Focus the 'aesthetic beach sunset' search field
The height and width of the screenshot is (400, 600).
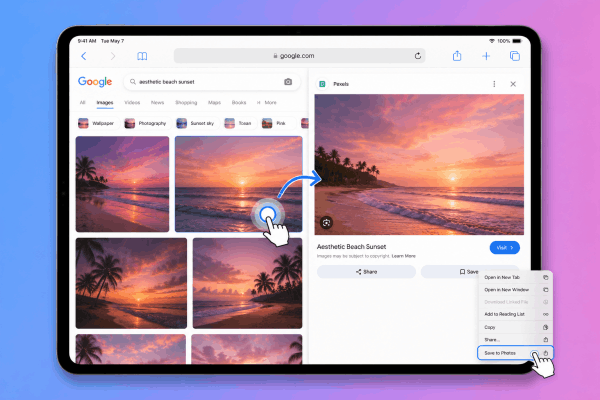212,82
